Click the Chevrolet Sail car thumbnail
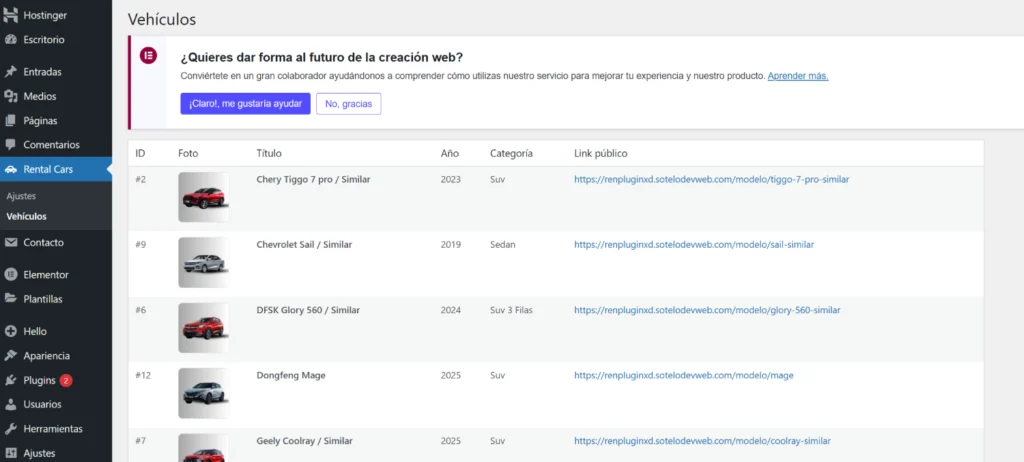1024x462 pixels. click(x=203, y=263)
